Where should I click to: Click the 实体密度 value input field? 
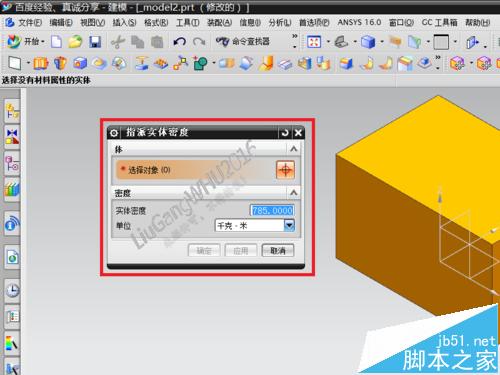point(272,210)
